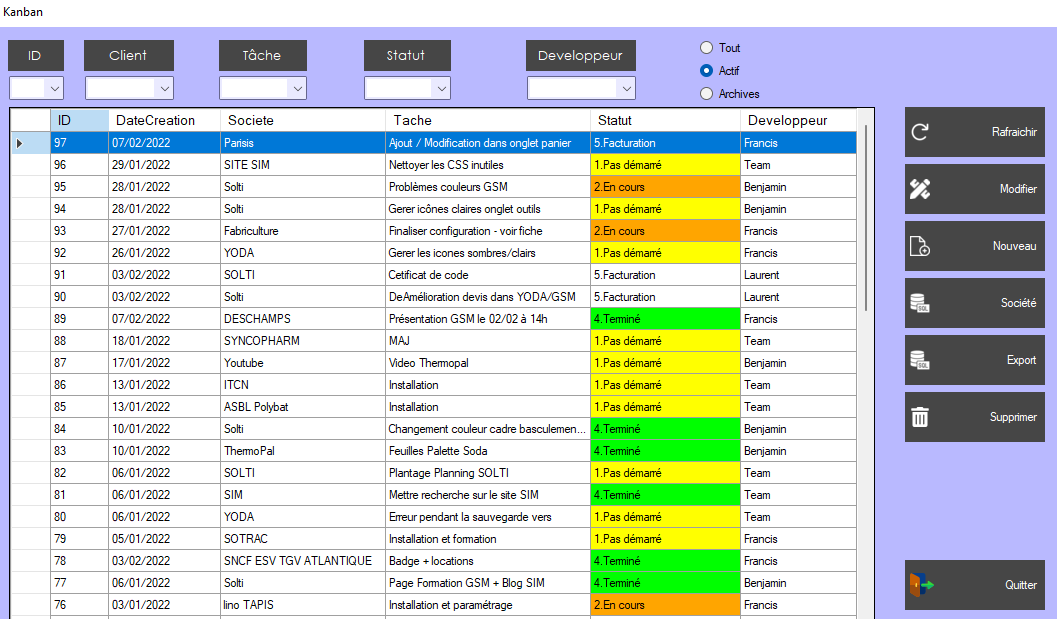
Task: Click the yellow status cell of row 96
Action: coord(665,165)
